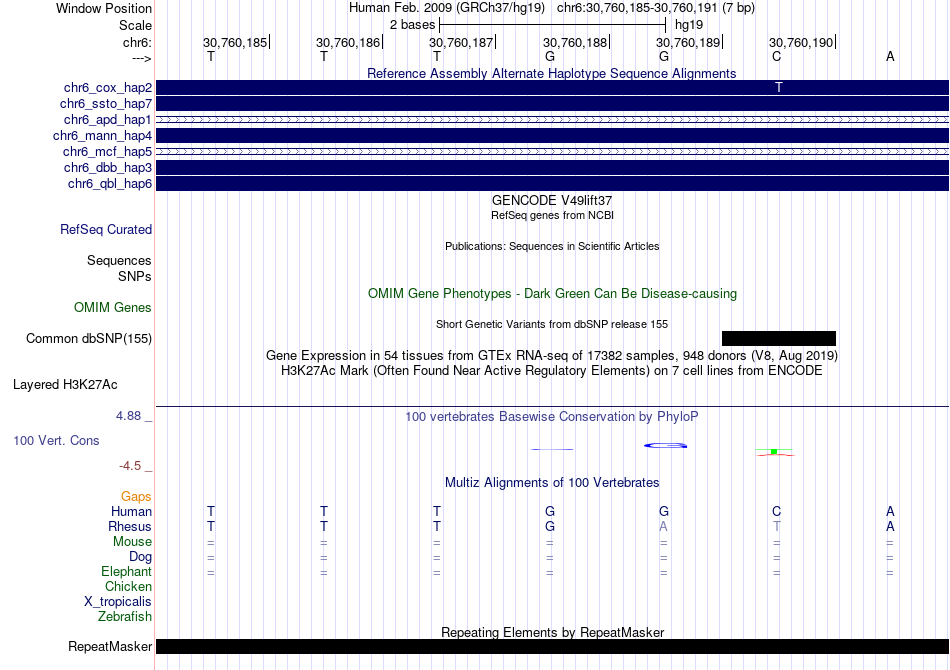This screenshot has height=670, width=950.
Task: Click Multiz Alignments of 100 Vertebrates title
Action: point(552,483)
